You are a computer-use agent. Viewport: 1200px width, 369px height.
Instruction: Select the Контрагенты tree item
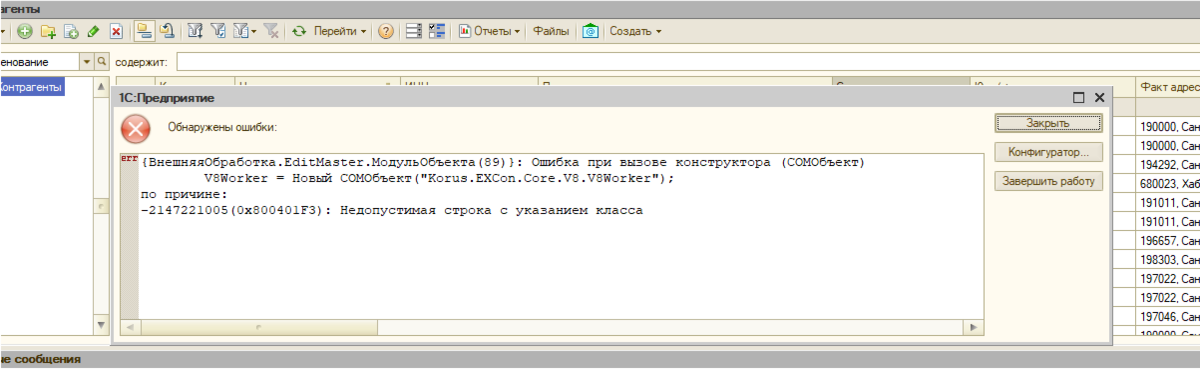point(33,87)
